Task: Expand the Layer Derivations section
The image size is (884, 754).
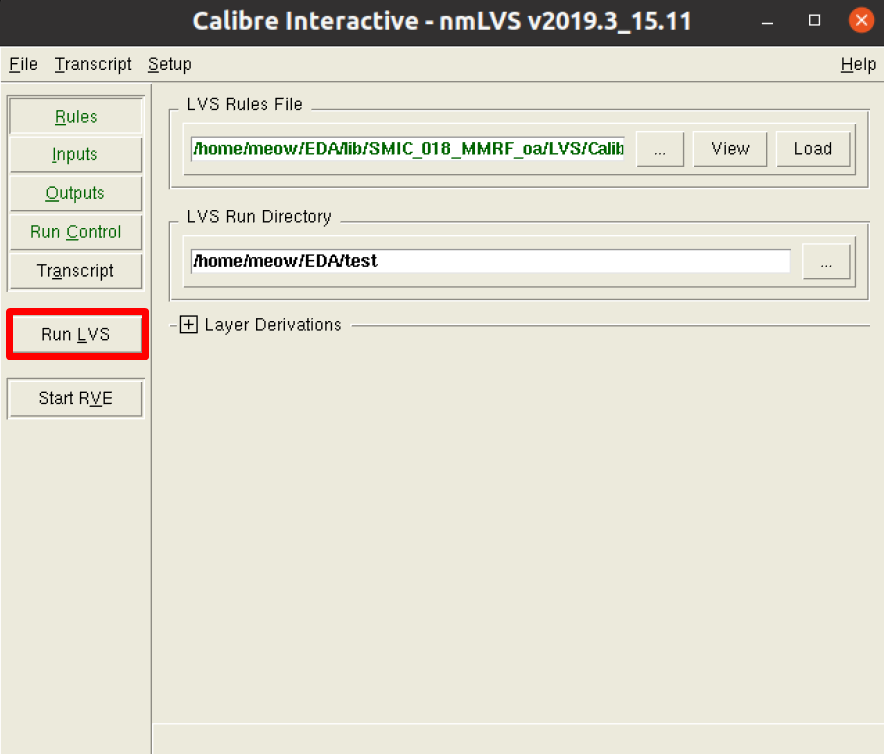Action: point(189,325)
